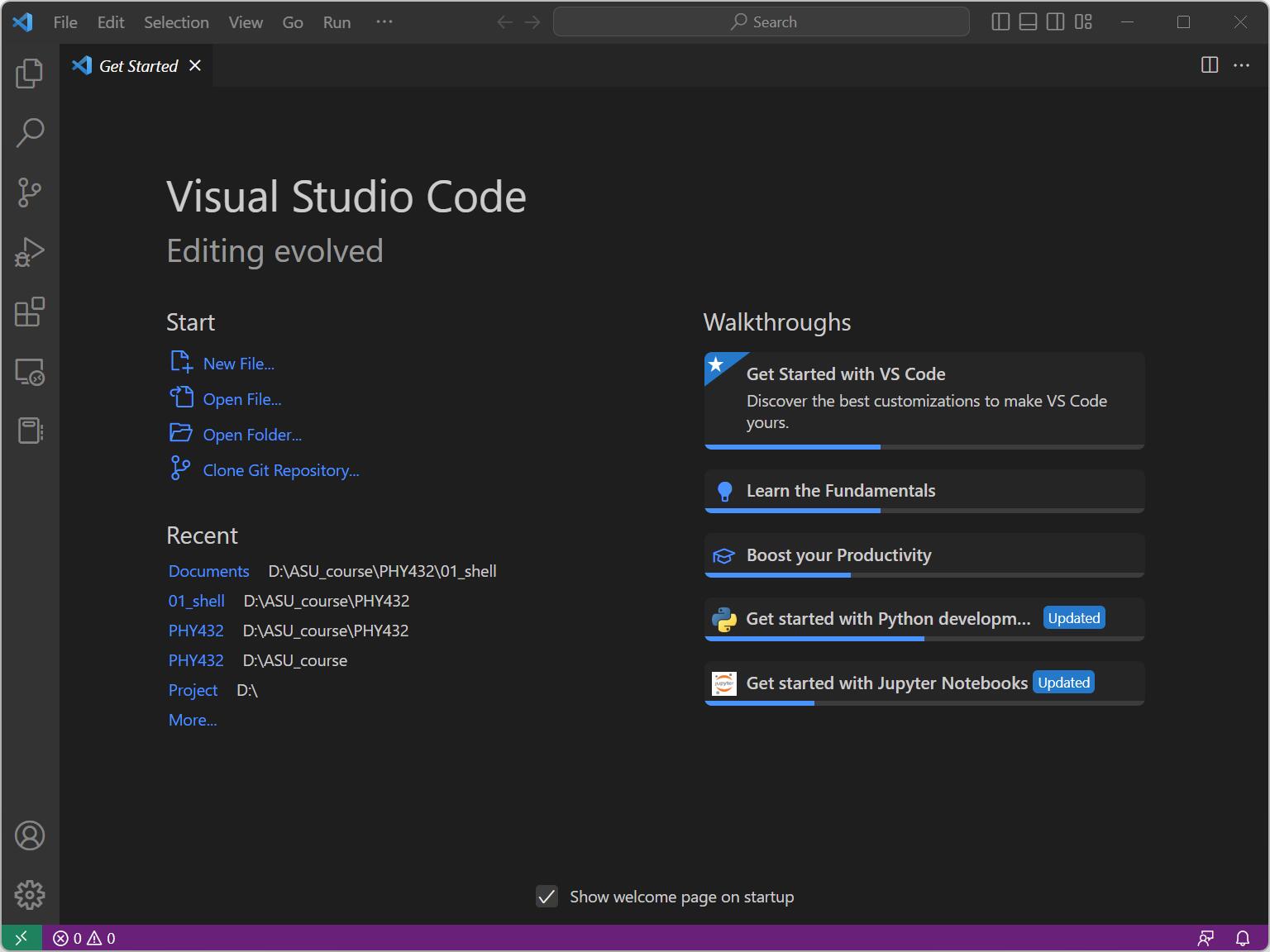This screenshot has height=952, width=1270.
Task: Toggle the primary sidebar visibility
Action: (1000, 21)
